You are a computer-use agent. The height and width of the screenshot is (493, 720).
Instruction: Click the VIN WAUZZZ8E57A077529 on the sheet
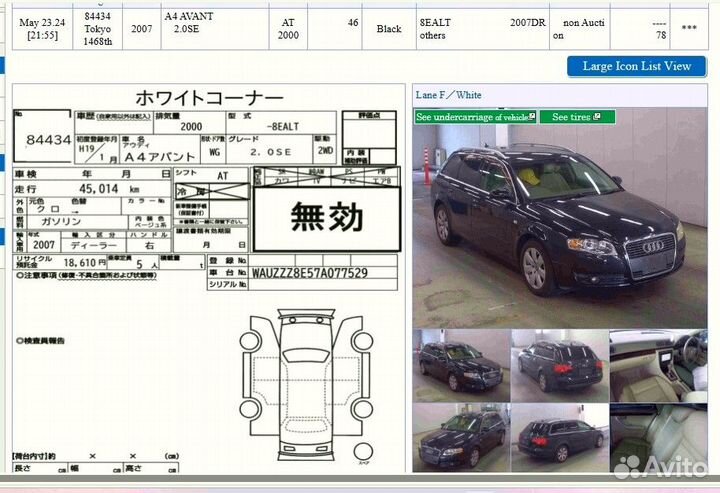[x=310, y=273]
